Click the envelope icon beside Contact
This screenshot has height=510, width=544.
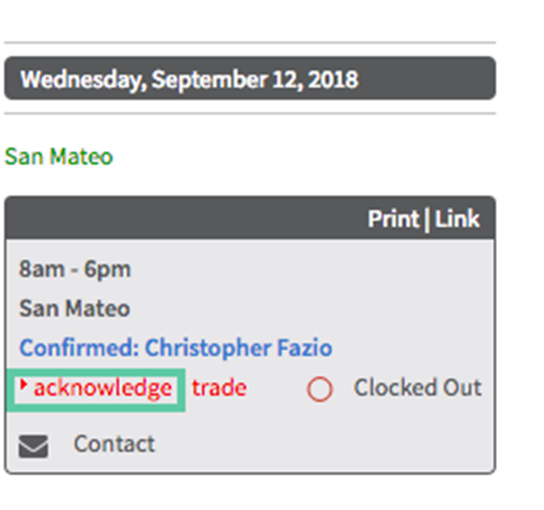pyautogui.click(x=33, y=446)
